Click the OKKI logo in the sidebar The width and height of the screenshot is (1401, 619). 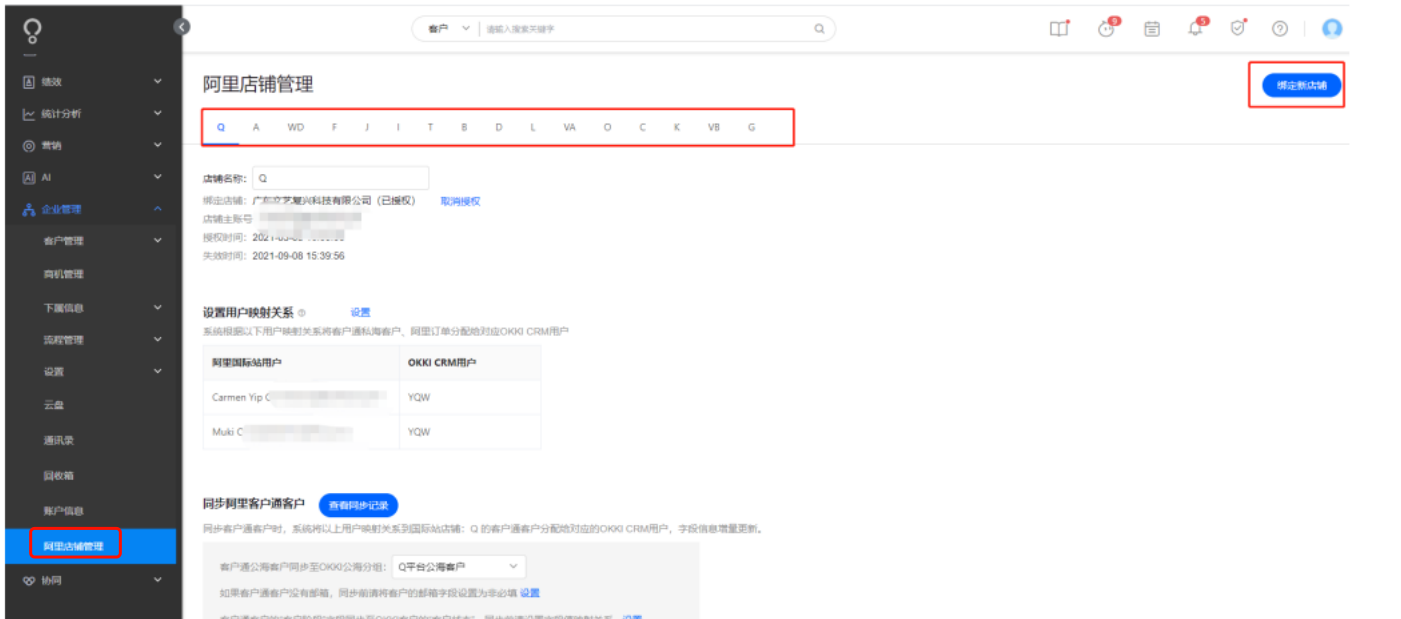tap(33, 31)
